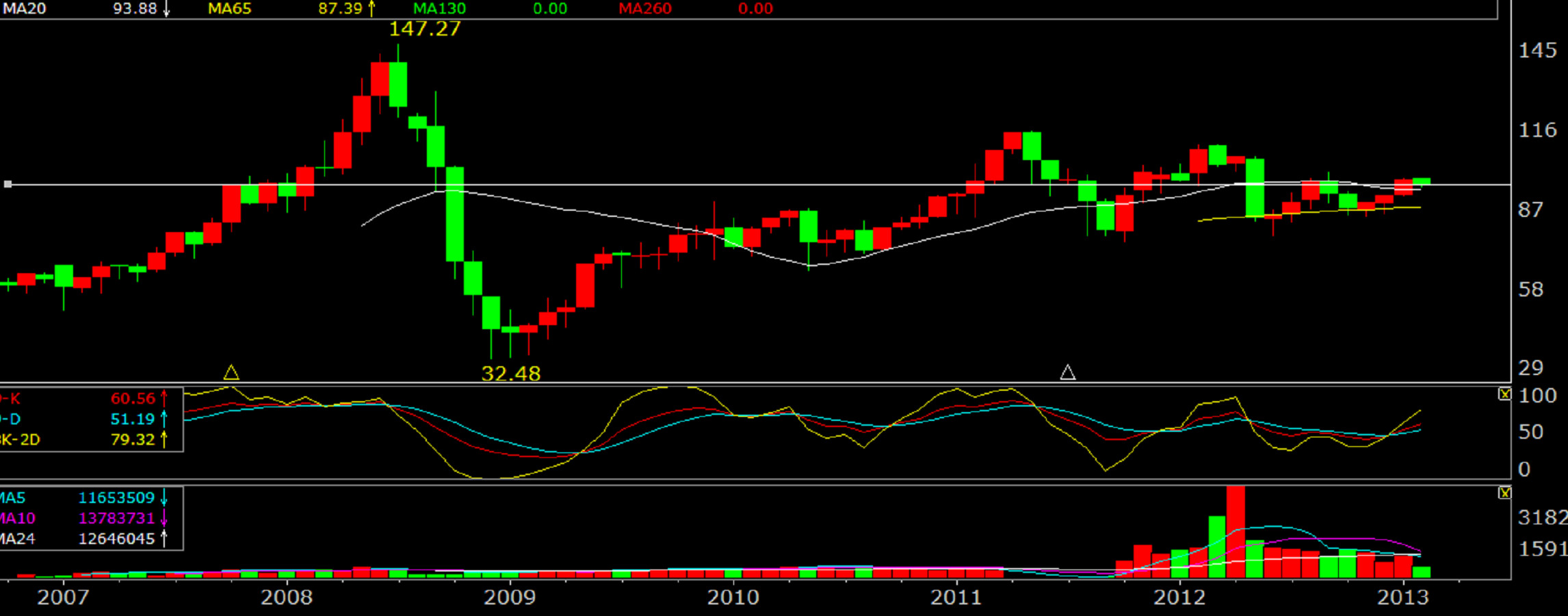Click the last green candlestick in 2013

coord(1422,181)
